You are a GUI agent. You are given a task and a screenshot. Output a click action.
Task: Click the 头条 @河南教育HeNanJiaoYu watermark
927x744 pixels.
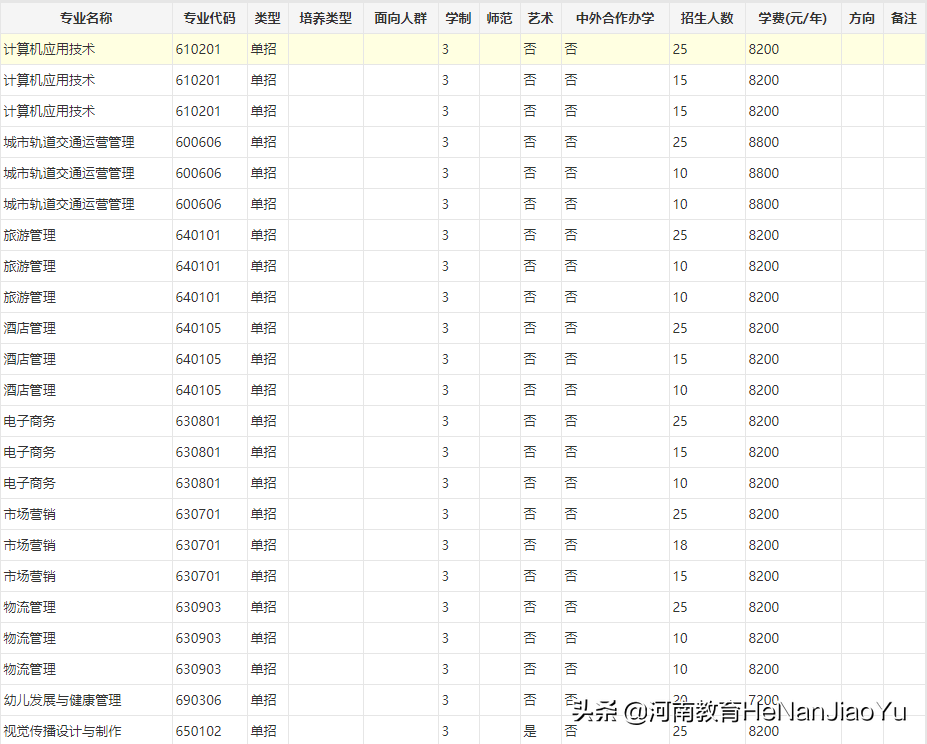point(740,712)
